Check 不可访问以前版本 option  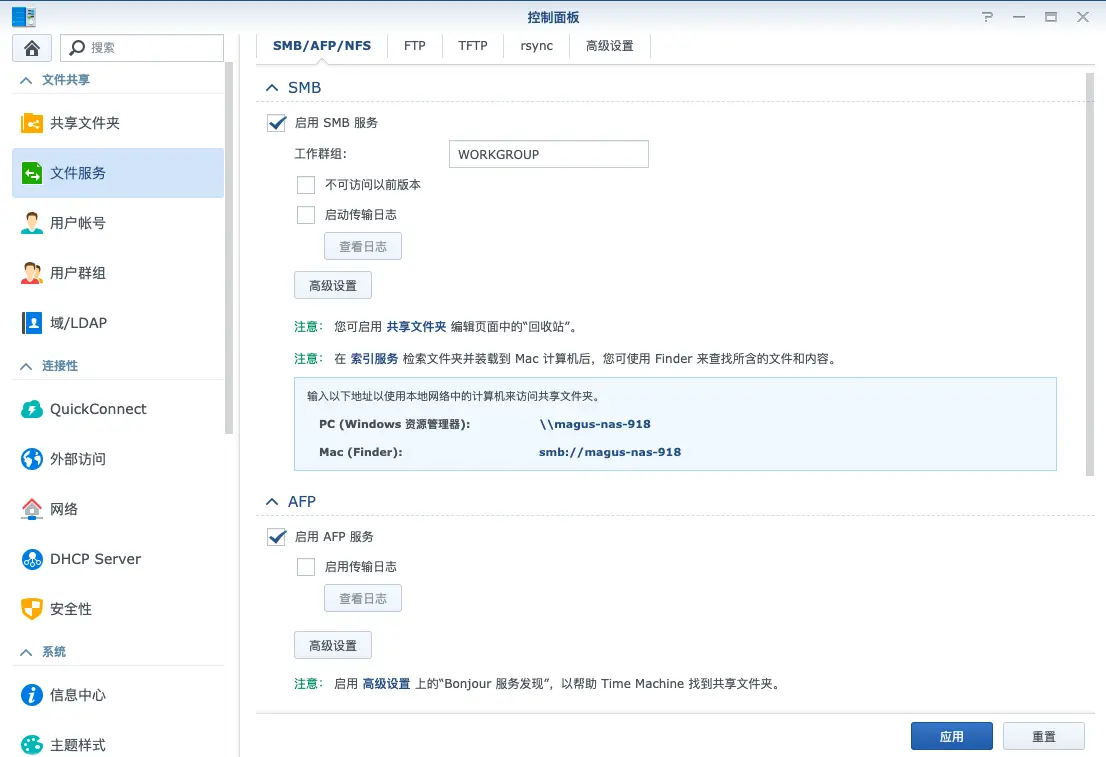click(305, 185)
